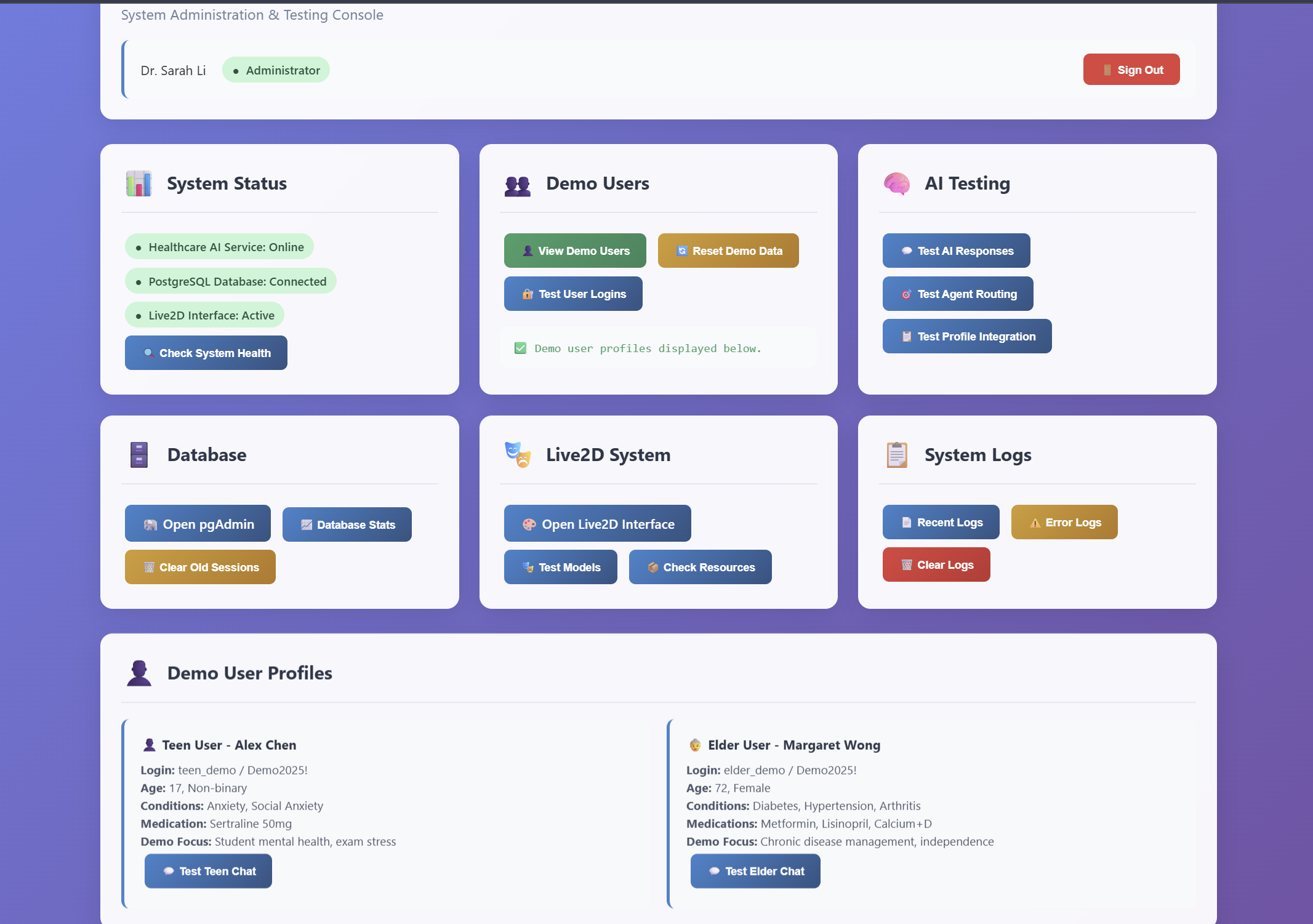The width and height of the screenshot is (1313, 924).
Task: Open Live2D Interface
Action: (x=597, y=524)
